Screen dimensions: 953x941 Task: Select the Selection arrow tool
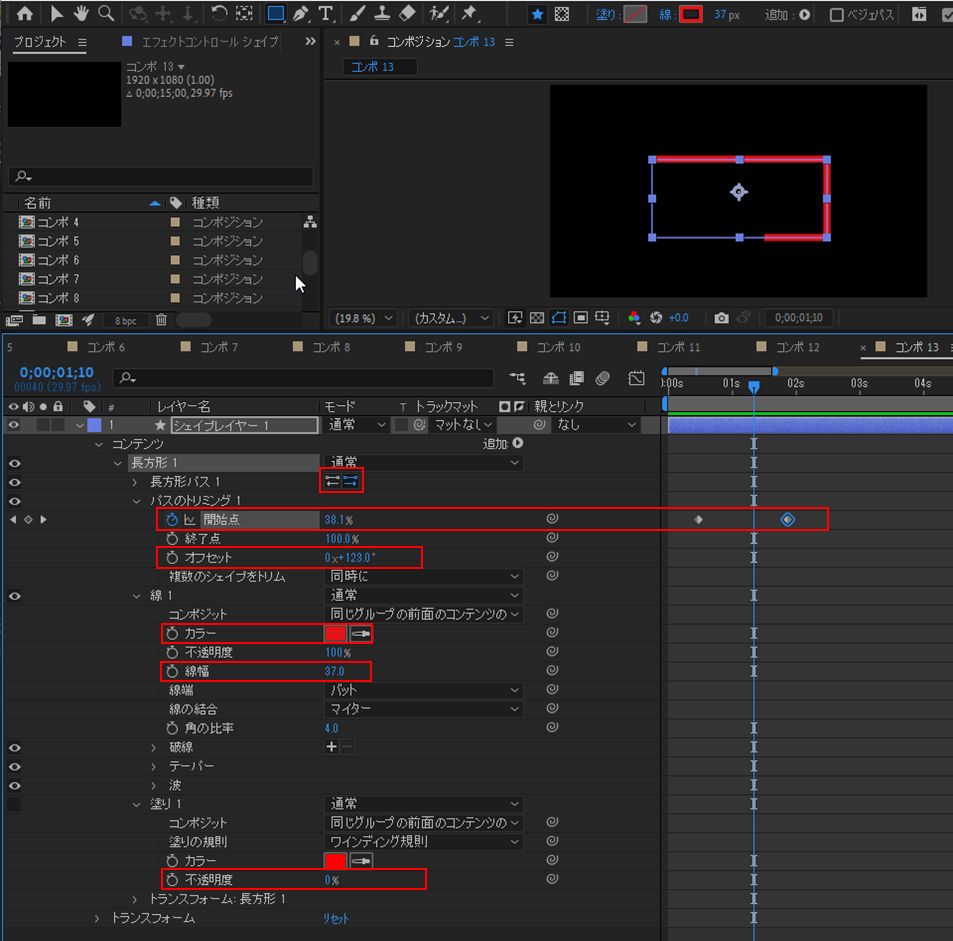pyautogui.click(x=56, y=13)
